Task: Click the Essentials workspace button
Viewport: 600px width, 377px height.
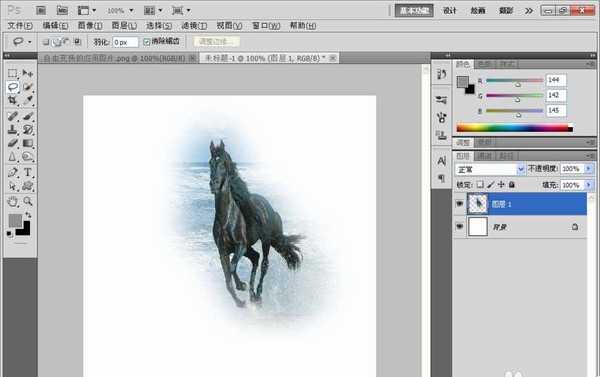Action: 414,11
